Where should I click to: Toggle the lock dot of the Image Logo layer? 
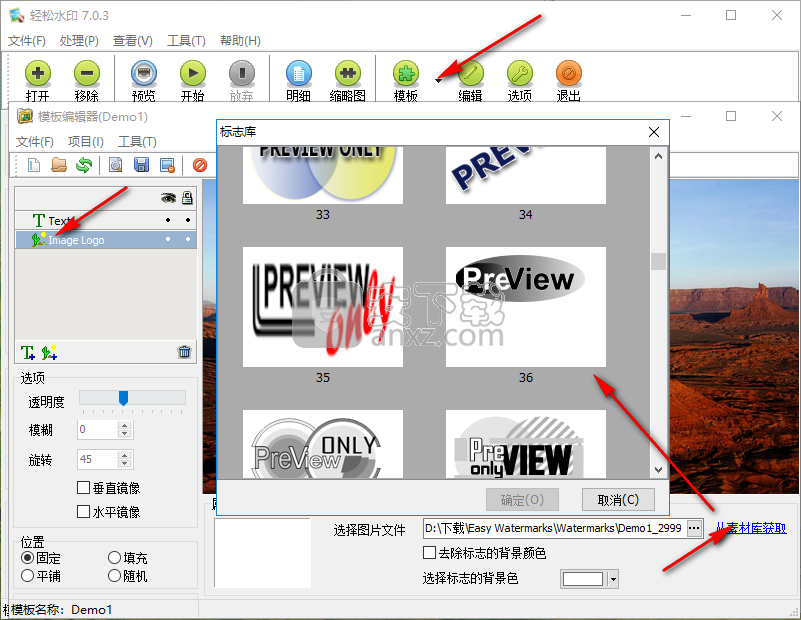(x=188, y=239)
